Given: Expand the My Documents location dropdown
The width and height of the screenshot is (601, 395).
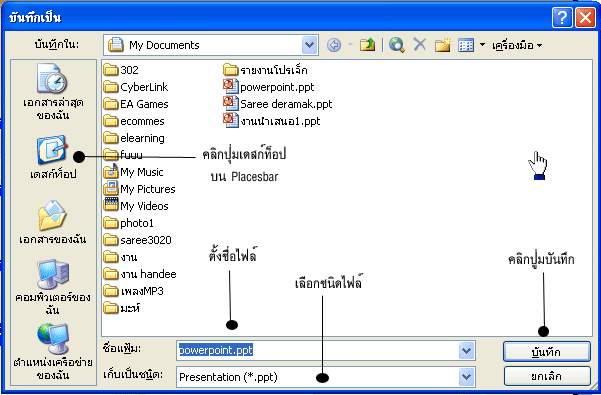Looking at the screenshot, I should (309, 45).
